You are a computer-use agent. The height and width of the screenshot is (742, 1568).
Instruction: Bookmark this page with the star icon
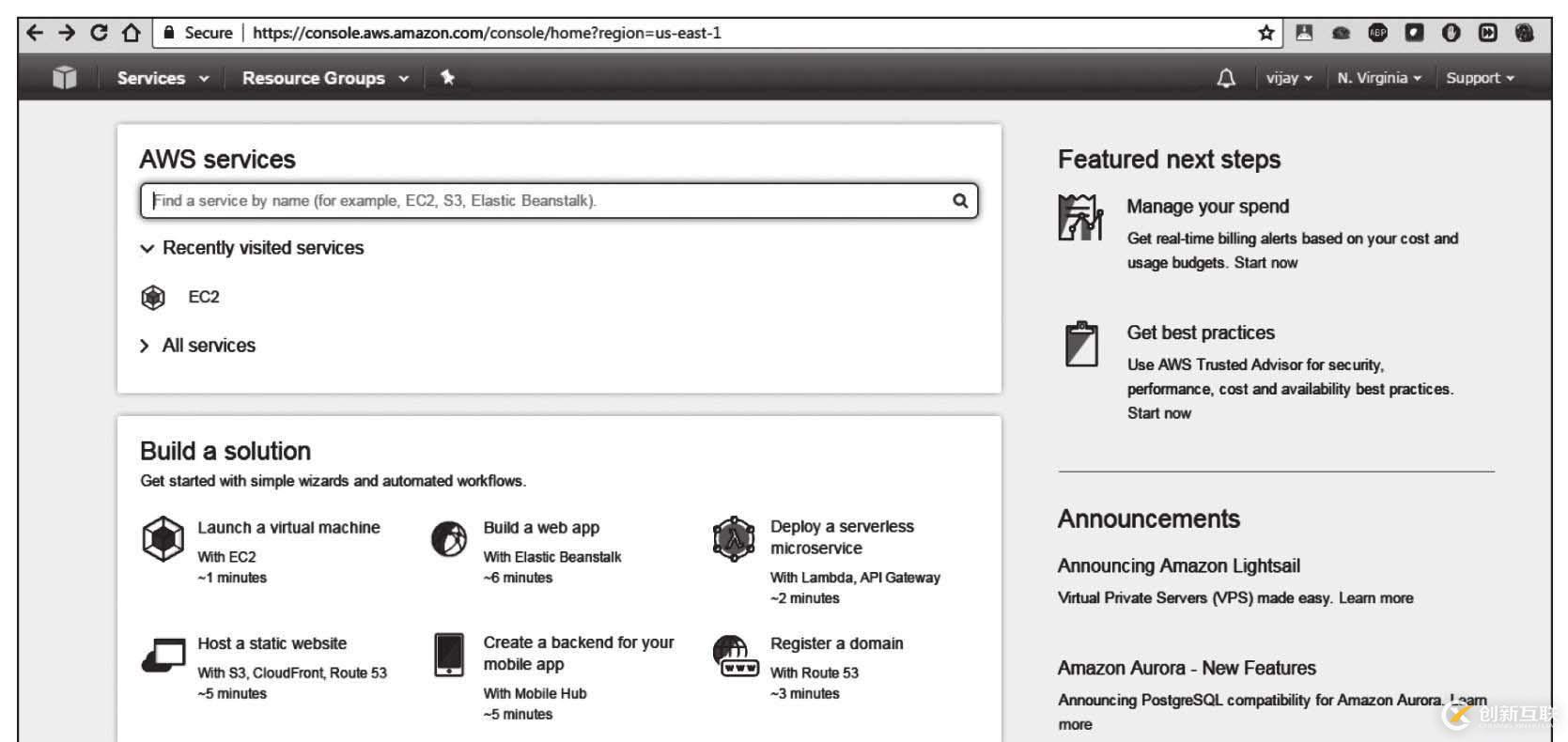point(1266,33)
